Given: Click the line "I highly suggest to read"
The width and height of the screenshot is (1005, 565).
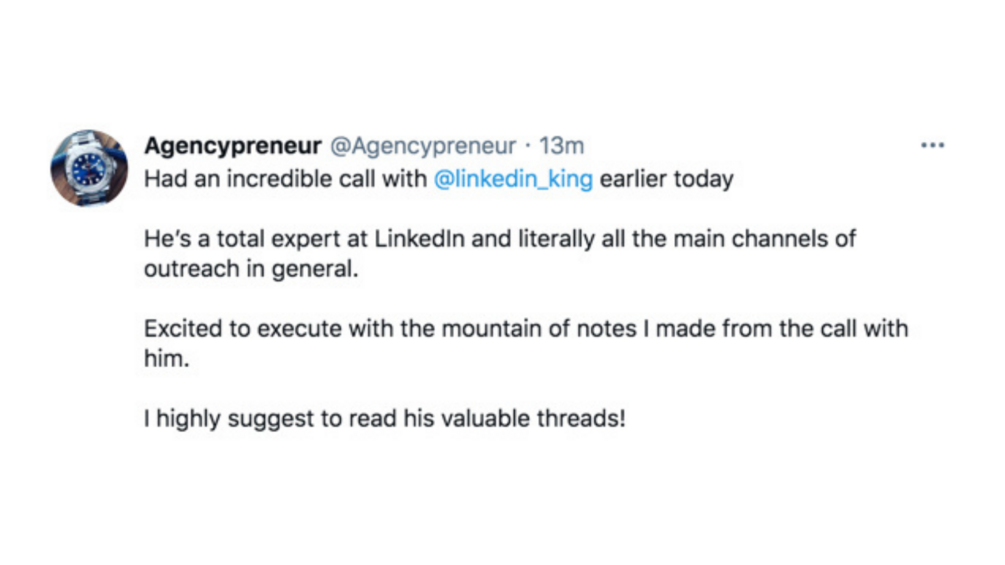Looking at the screenshot, I should coord(385,418).
